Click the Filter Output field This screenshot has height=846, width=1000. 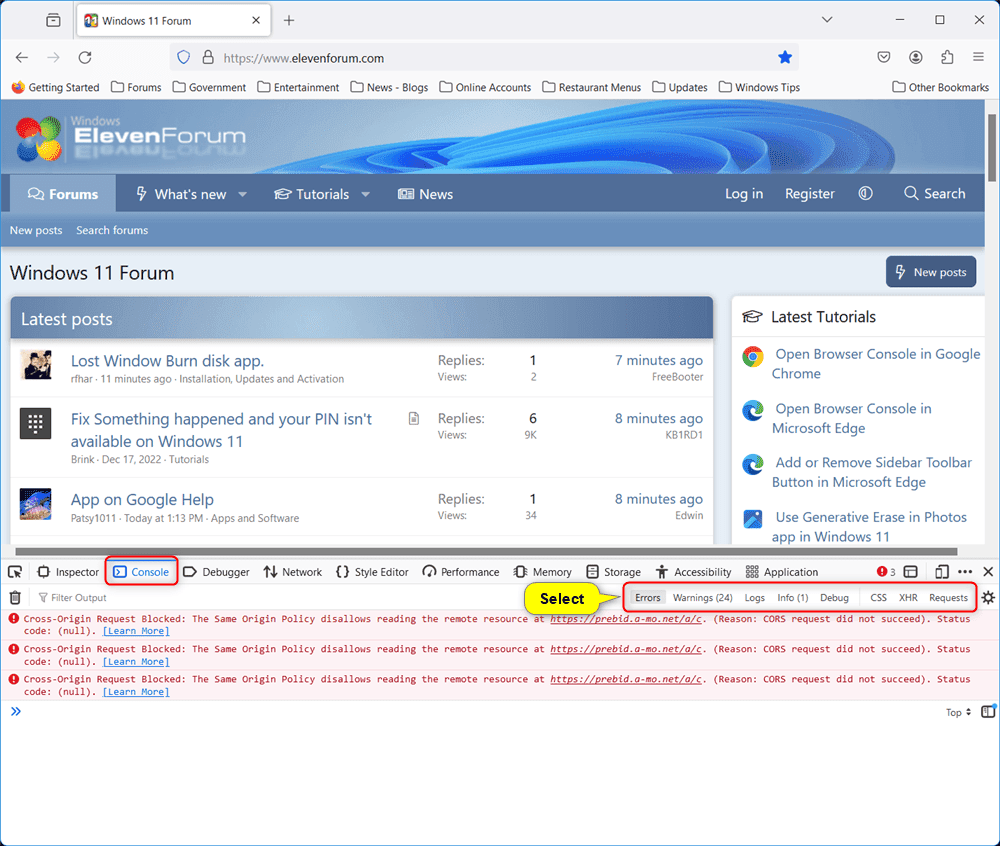pos(274,597)
